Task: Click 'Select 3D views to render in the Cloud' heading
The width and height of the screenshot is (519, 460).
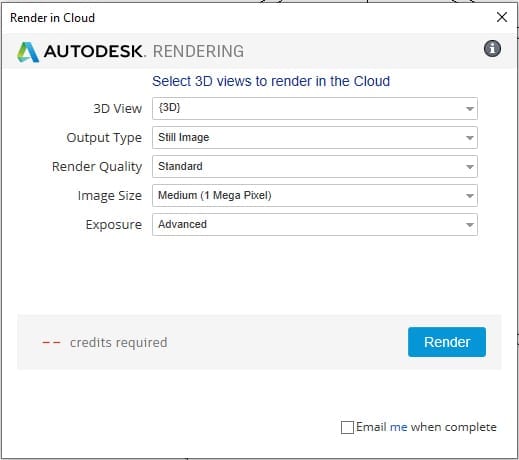Action: coord(271,81)
